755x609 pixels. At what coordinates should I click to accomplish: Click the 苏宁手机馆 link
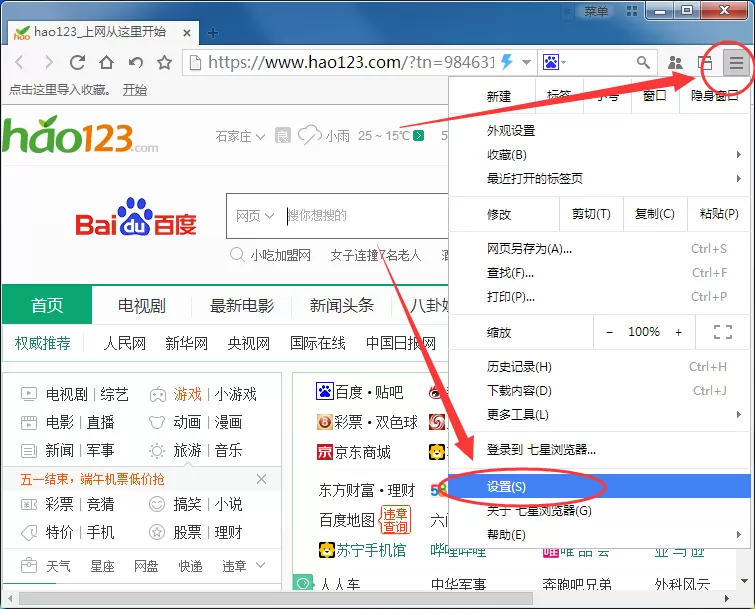[x=362, y=550]
